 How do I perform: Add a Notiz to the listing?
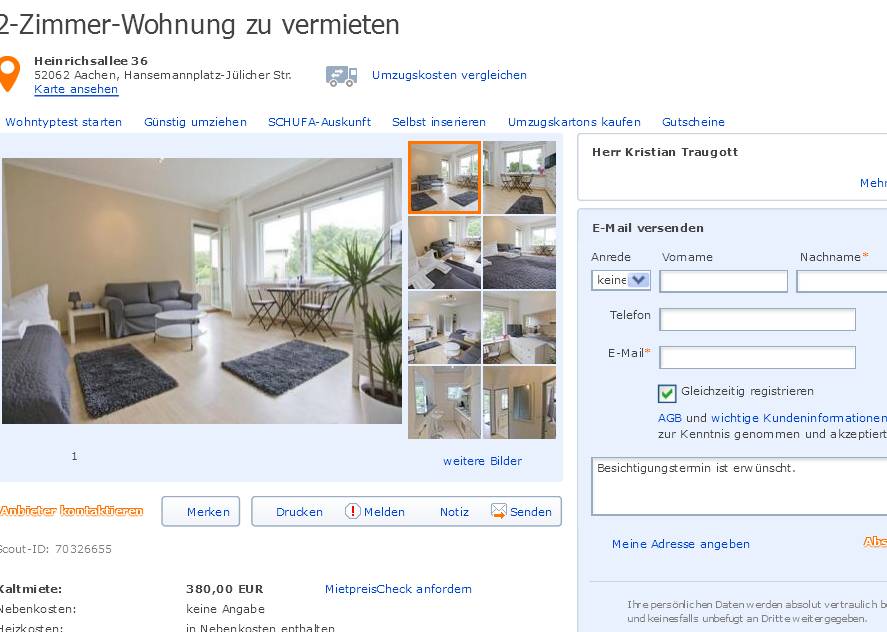pyautogui.click(x=454, y=511)
